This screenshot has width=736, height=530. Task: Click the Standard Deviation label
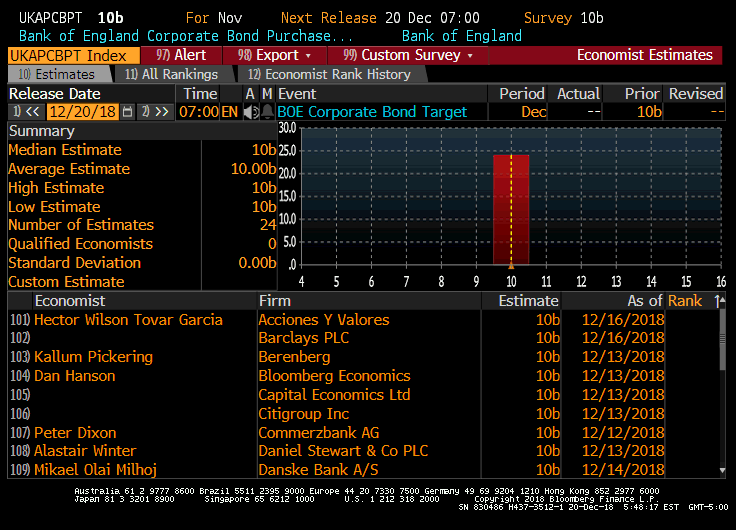[x=74, y=263]
